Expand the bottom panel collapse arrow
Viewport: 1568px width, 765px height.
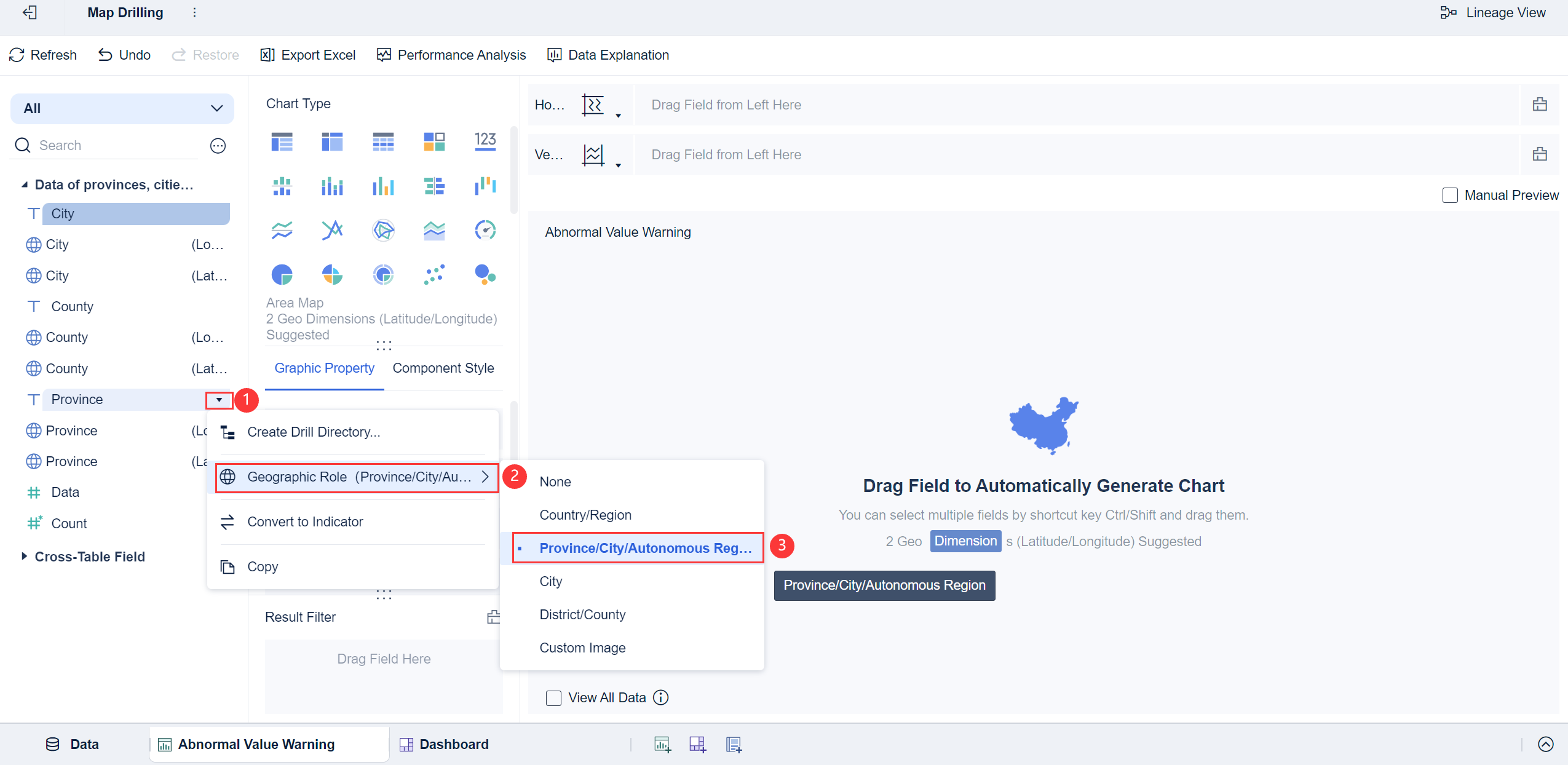(1546, 744)
